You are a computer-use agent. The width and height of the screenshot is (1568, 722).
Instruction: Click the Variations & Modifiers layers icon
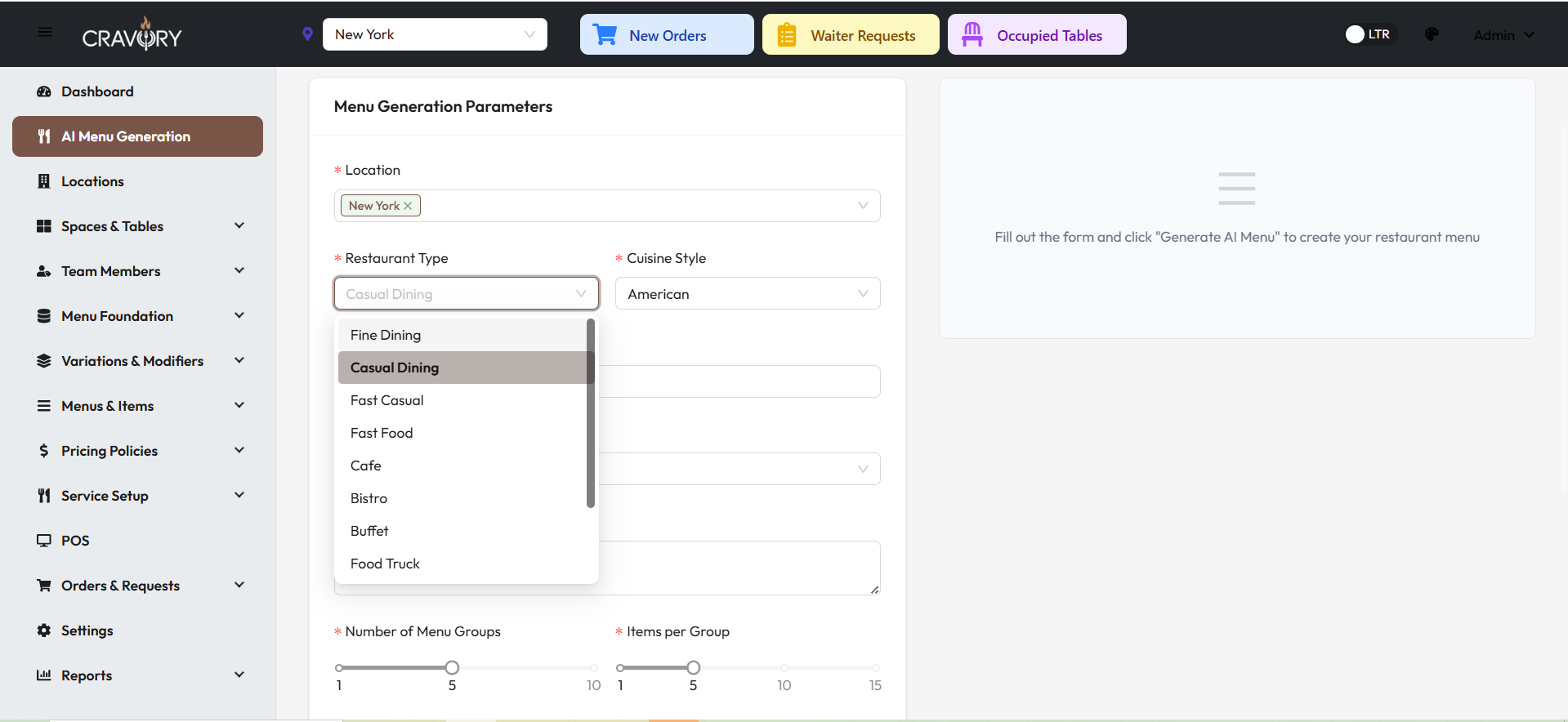tap(44, 361)
